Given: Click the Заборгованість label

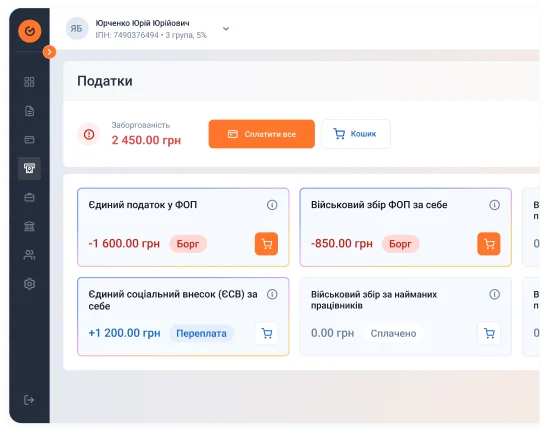Looking at the screenshot, I should coord(141,125).
